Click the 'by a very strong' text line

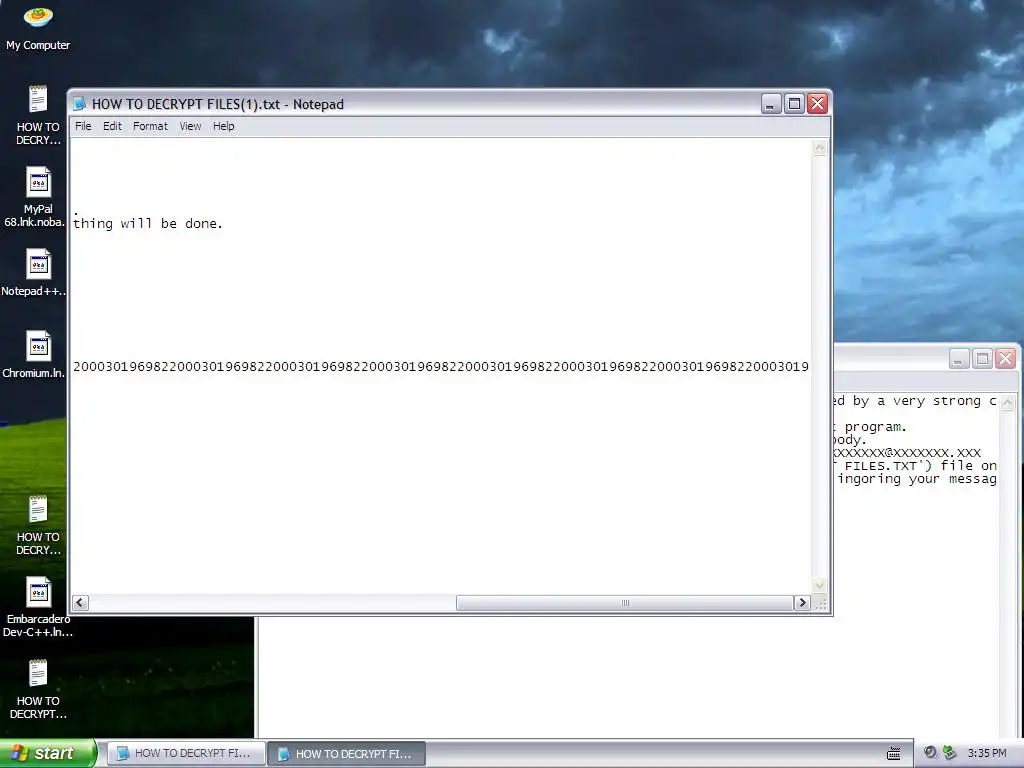point(914,401)
